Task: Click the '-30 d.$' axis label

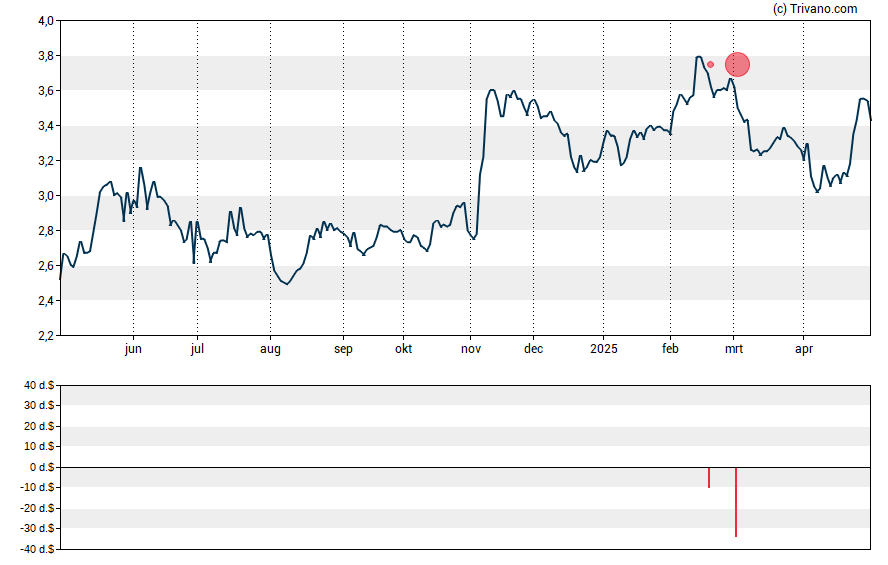Action: tap(37, 529)
